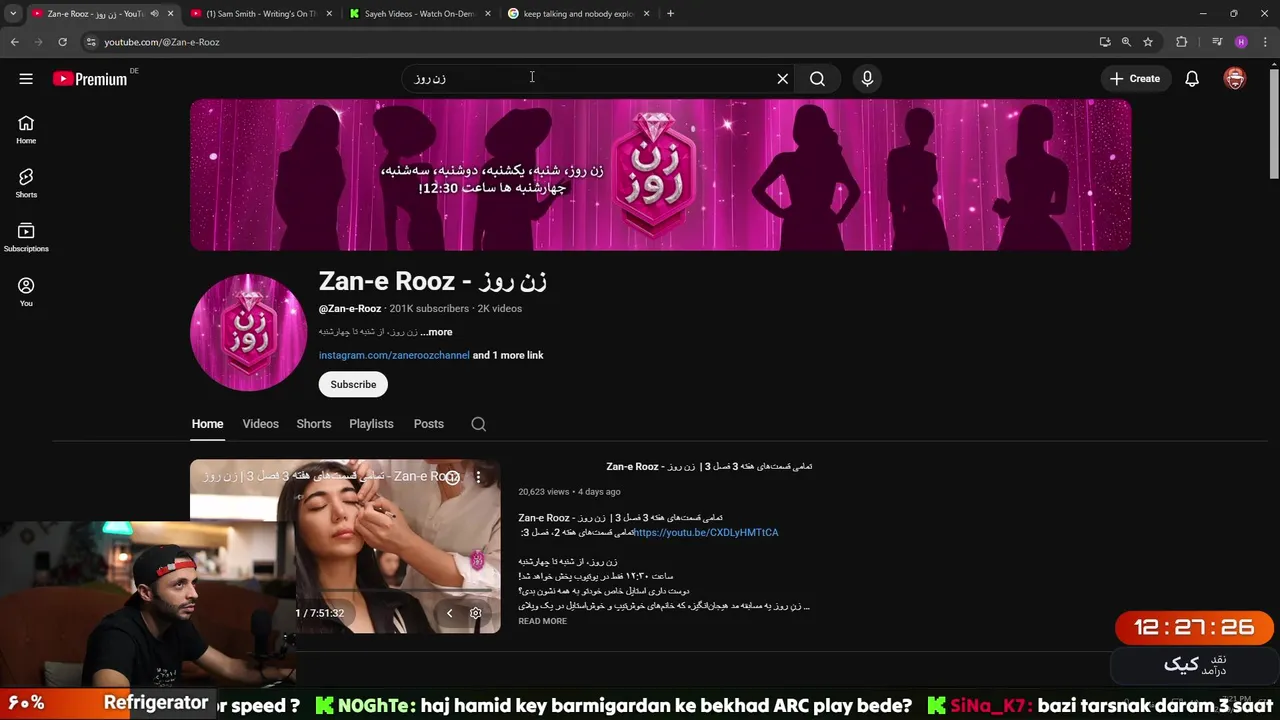Click '201K subscribers' text
The width and height of the screenshot is (1280, 720).
pos(429,309)
